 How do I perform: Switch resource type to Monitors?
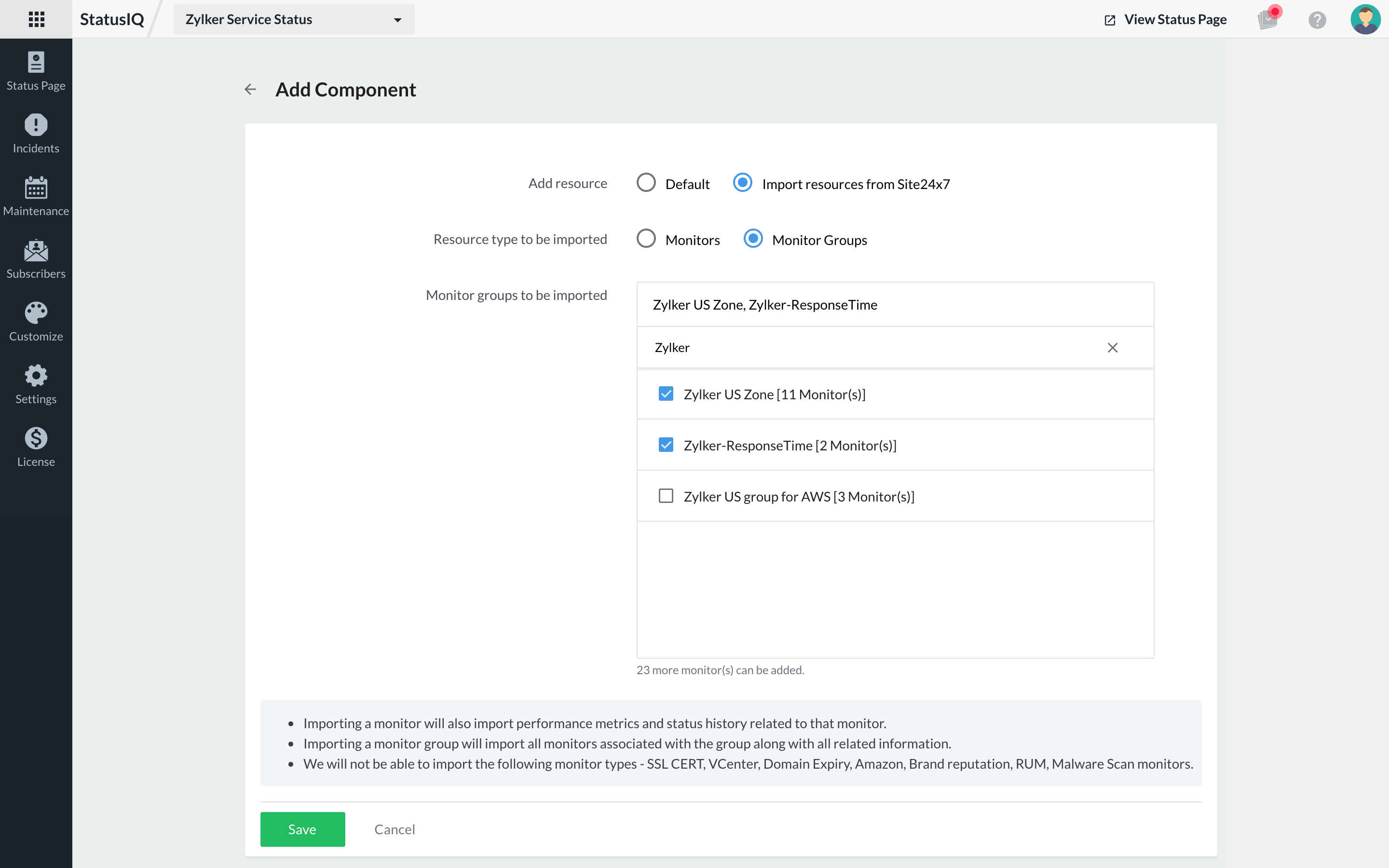[x=646, y=238]
